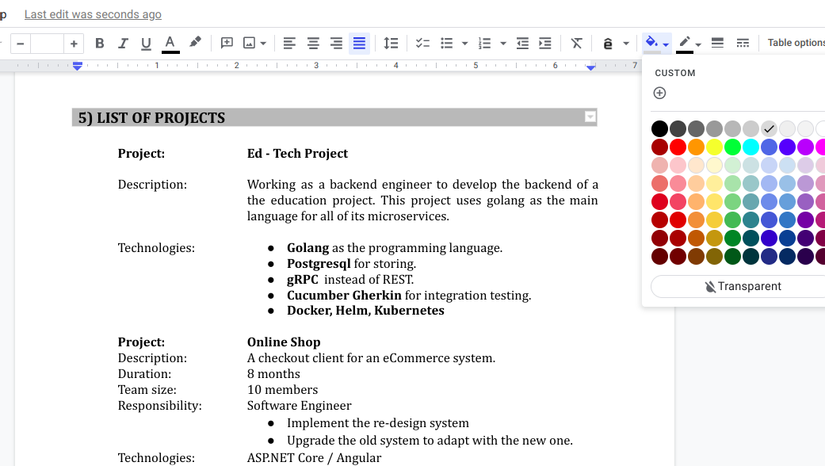The width and height of the screenshot is (825, 466).
Task: Open the highlight color tool
Action: 195,42
